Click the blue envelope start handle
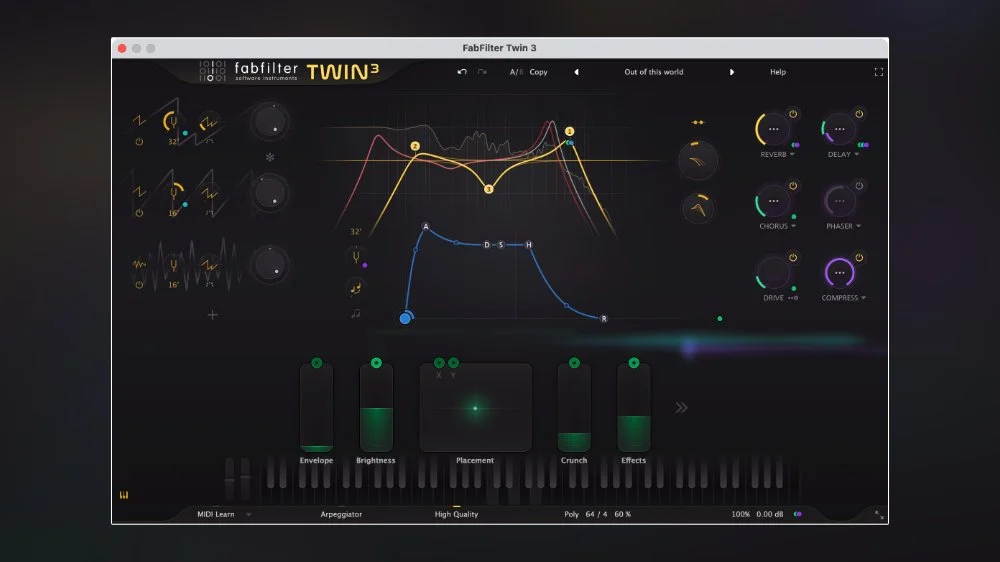Viewport: 1000px width, 562px height. [x=405, y=318]
